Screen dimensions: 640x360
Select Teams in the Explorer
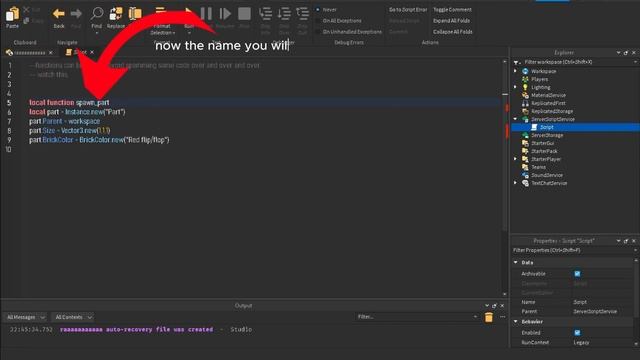point(538,167)
